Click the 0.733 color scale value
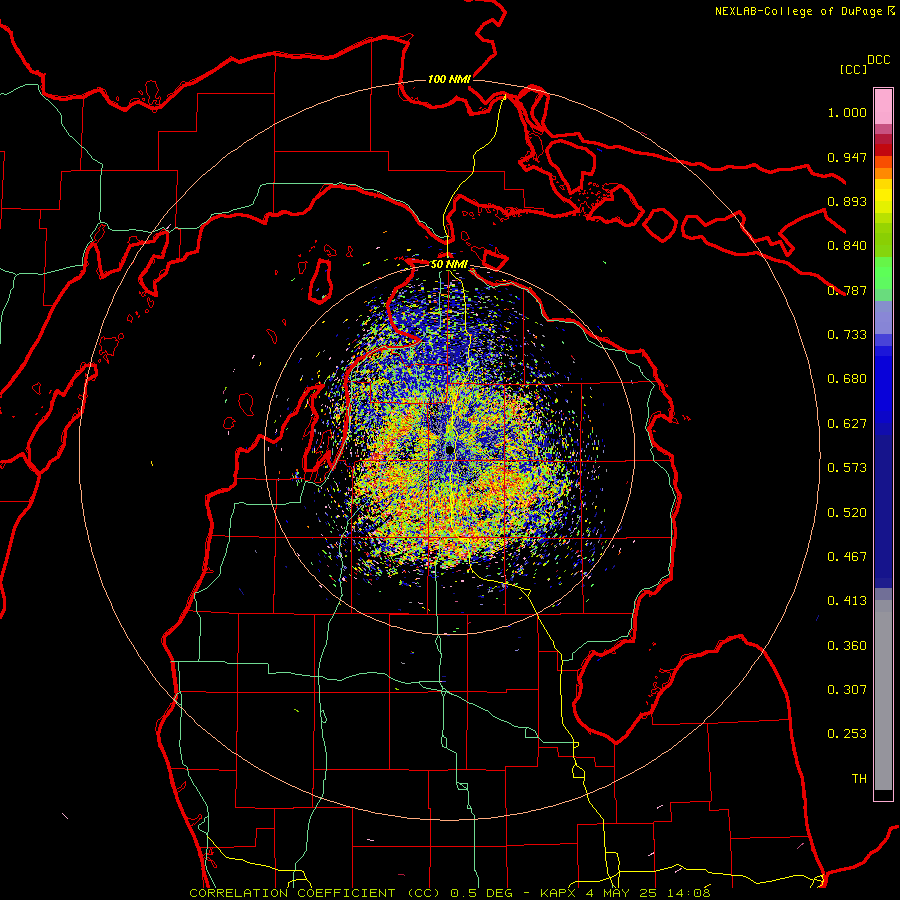Screen dimensions: 900x900 click(847, 335)
